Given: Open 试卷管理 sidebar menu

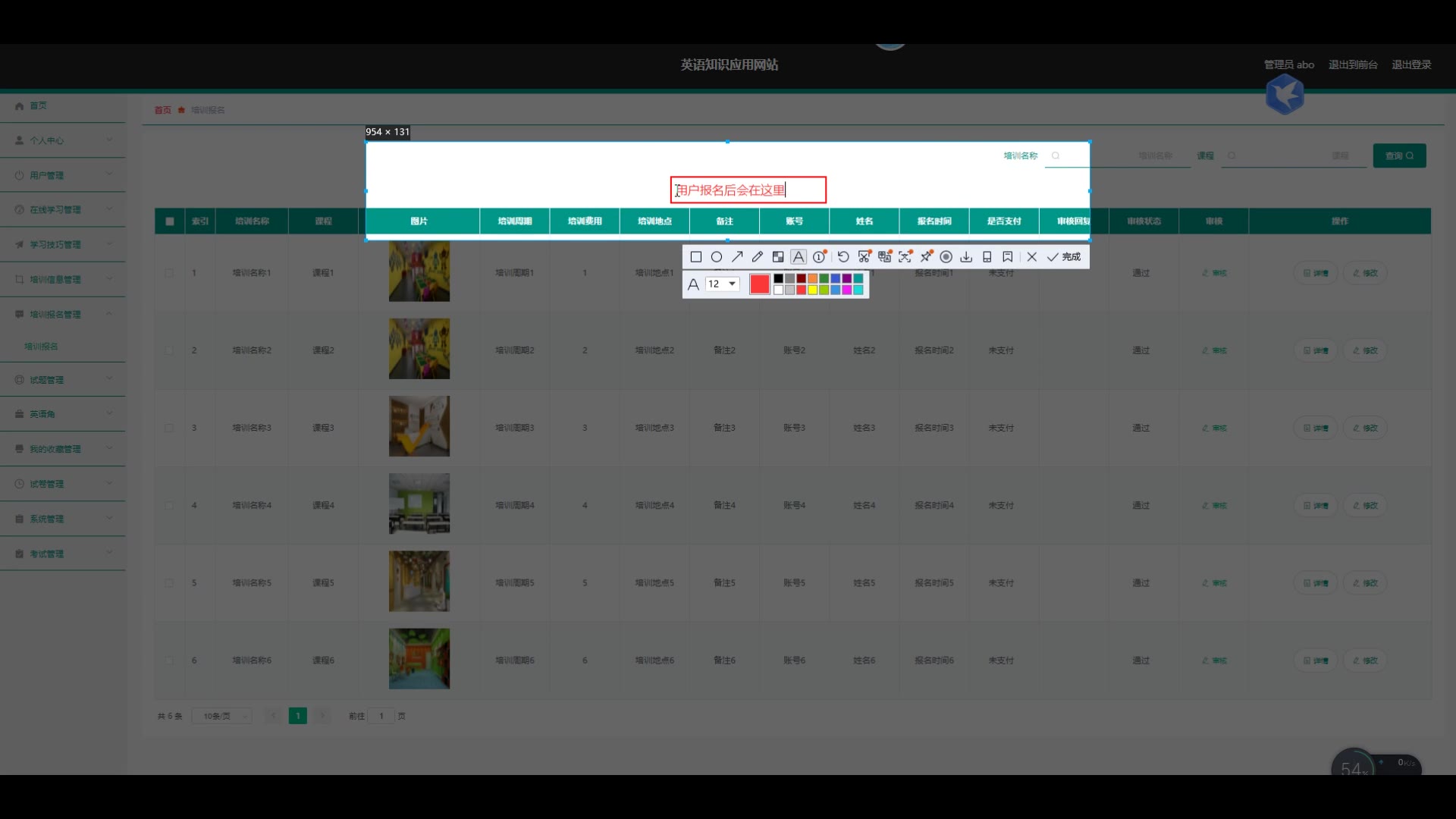Looking at the screenshot, I should coord(63,484).
